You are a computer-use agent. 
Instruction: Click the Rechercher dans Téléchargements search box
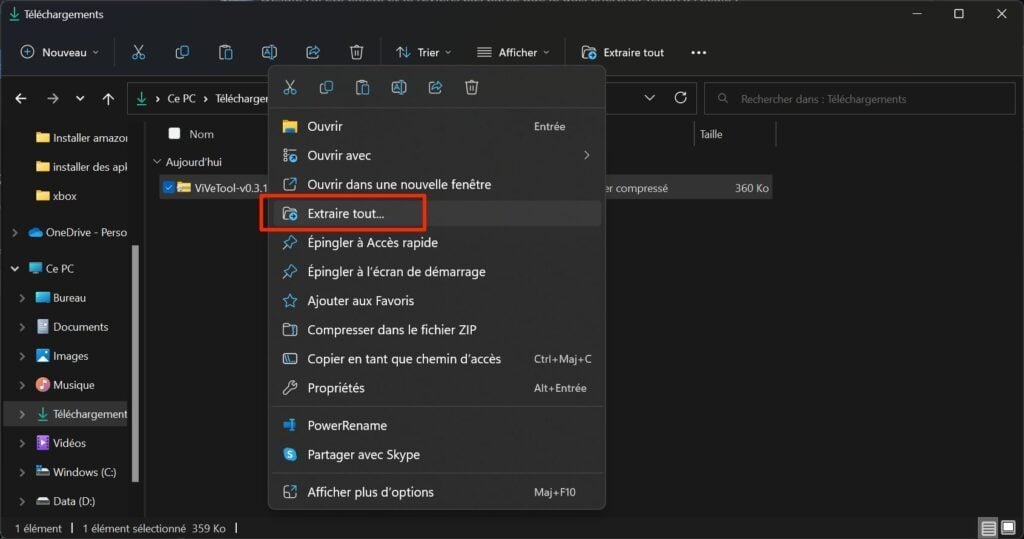859,99
